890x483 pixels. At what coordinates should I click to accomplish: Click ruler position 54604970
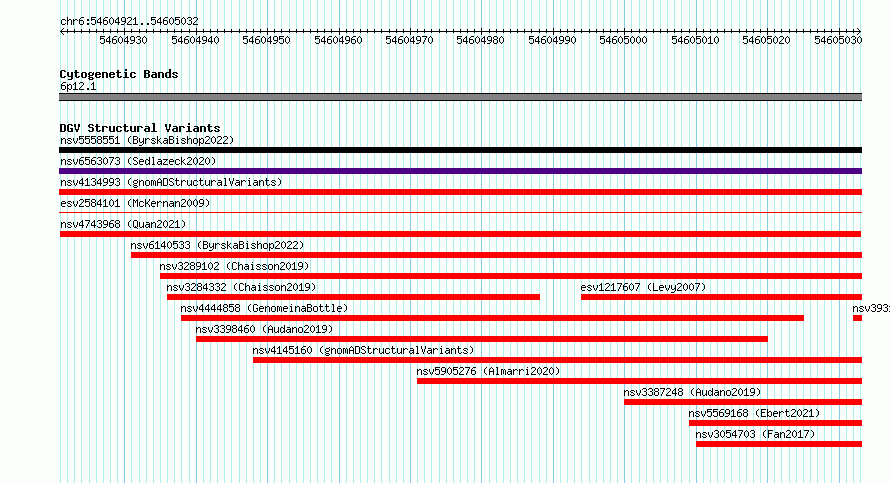coord(409,40)
